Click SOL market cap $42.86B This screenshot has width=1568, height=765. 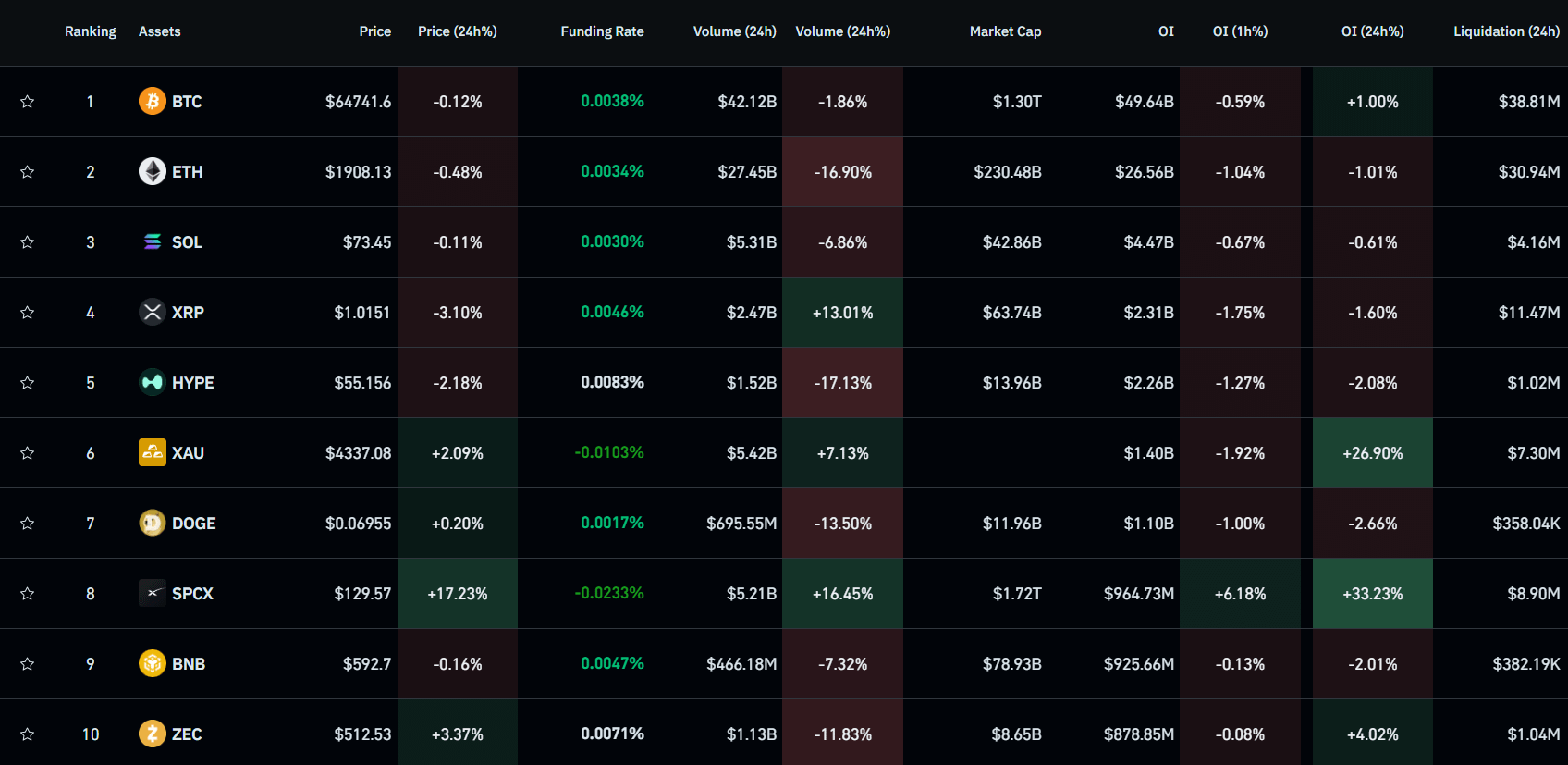tap(1012, 242)
